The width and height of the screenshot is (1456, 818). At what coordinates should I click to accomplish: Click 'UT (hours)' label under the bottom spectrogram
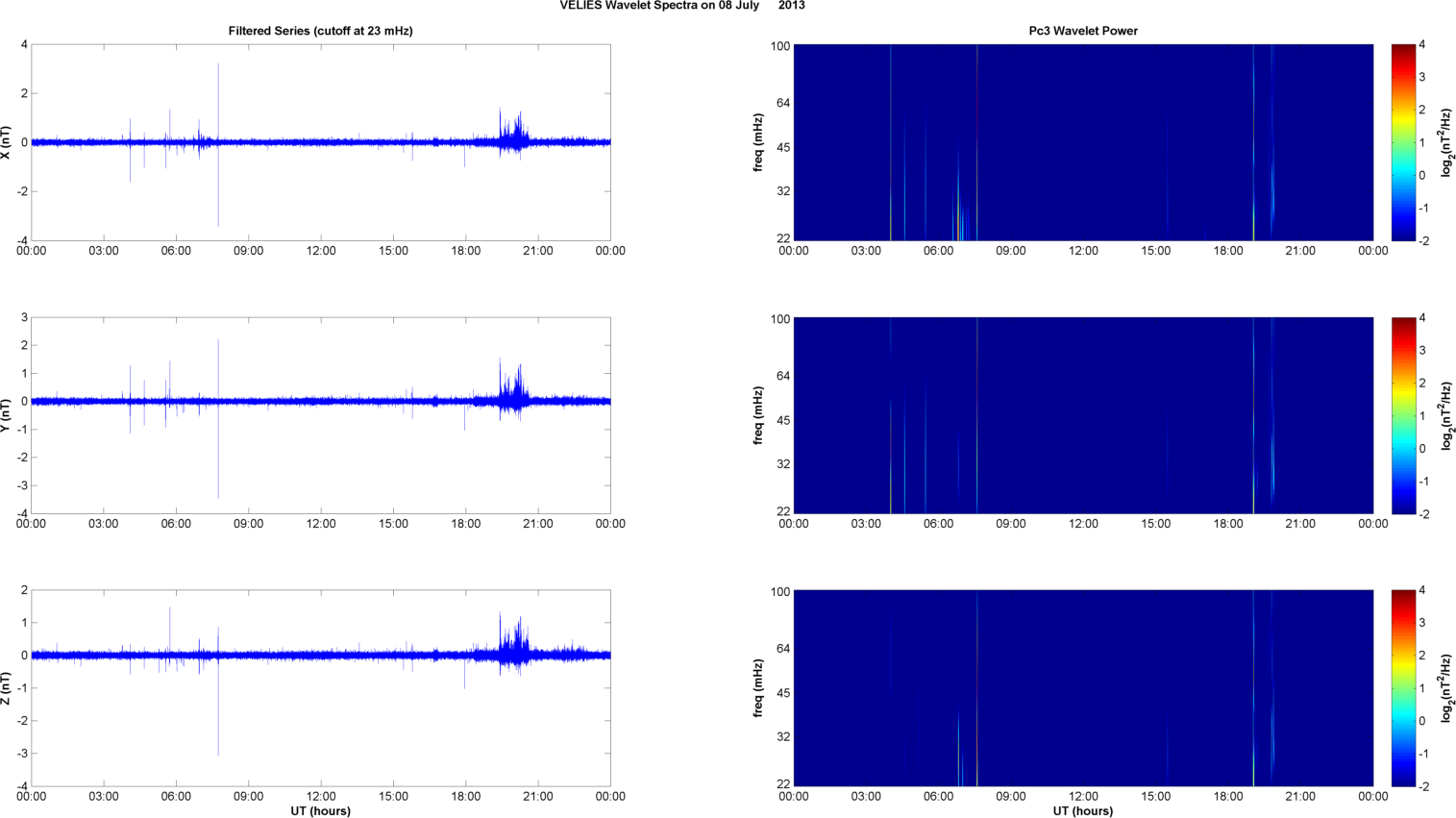click(x=1083, y=811)
